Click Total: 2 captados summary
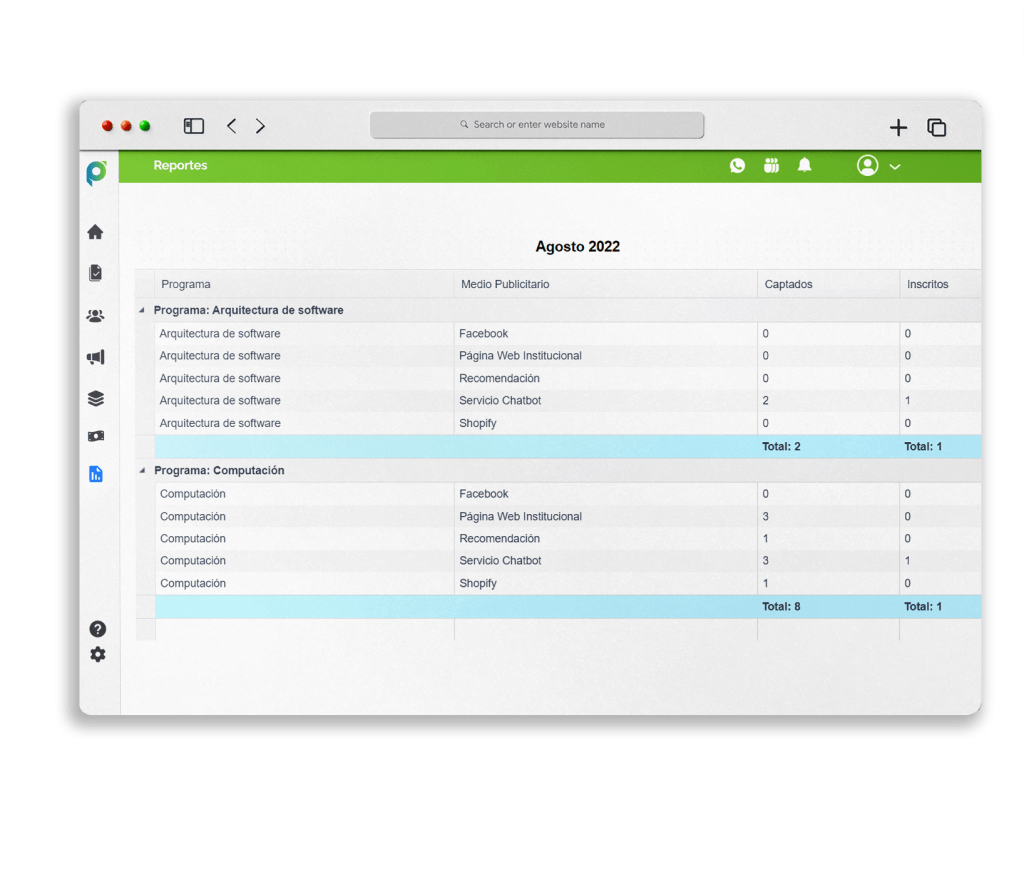The height and width of the screenshot is (886, 1024). tap(781, 447)
